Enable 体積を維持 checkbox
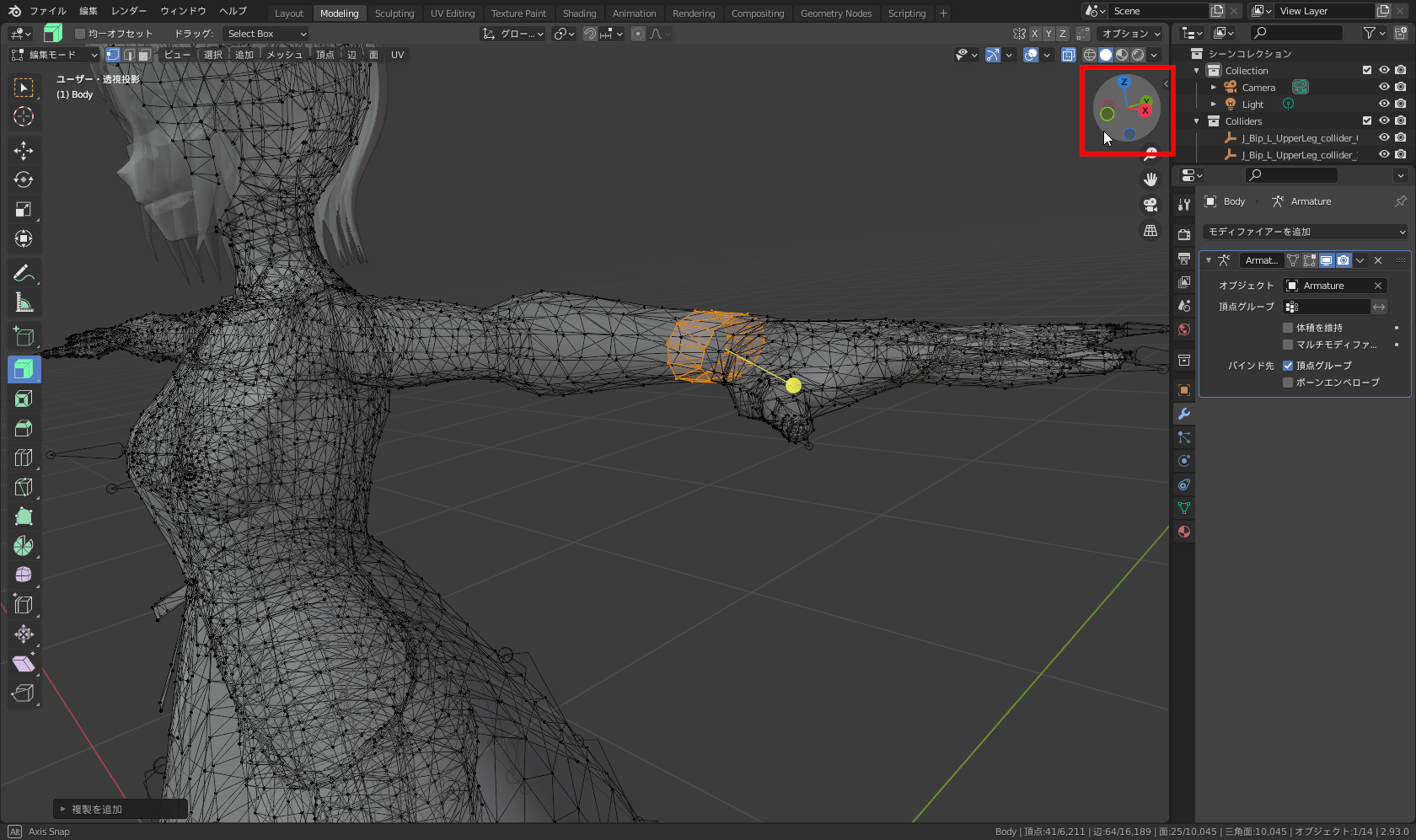1416x840 pixels. [x=1288, y=328]
